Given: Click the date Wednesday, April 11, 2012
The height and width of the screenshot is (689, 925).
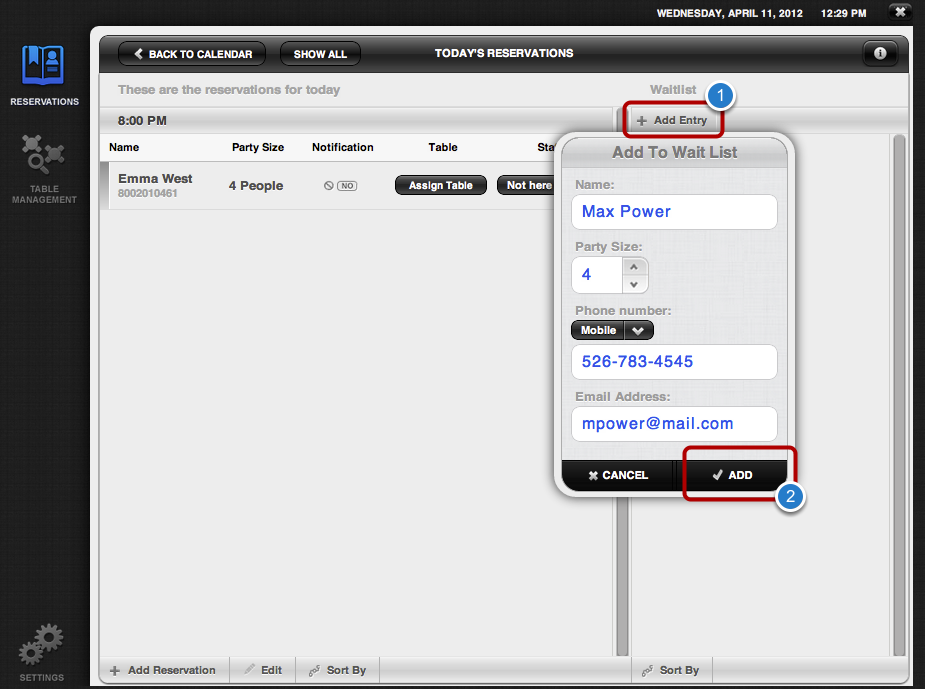Looking at the screenshot, I should (x=730, y=13).
